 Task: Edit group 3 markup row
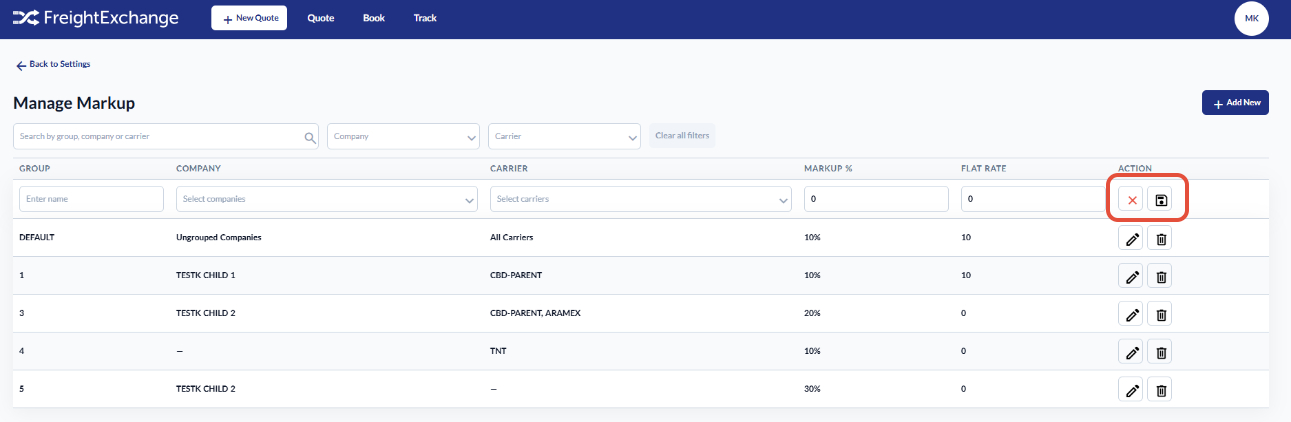[1131, 315]
